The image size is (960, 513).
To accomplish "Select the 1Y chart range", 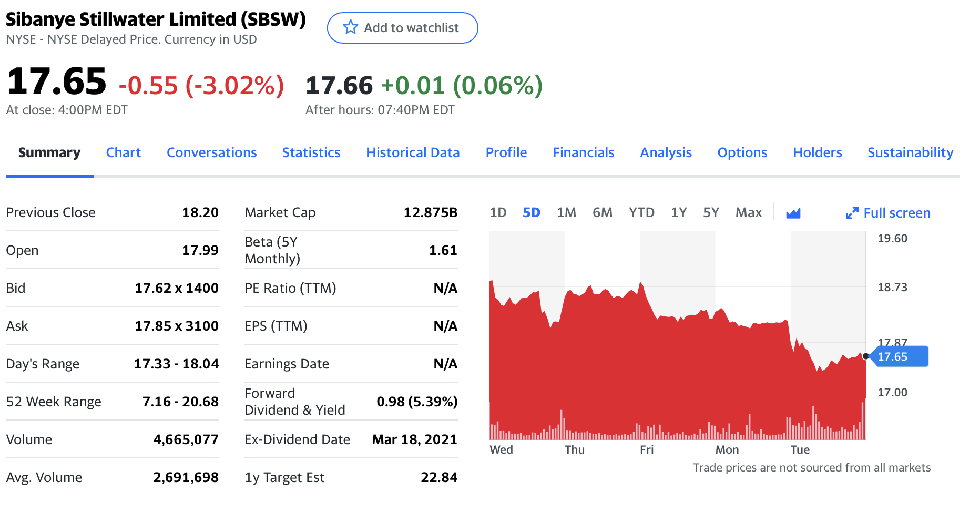I will point(678,212).
